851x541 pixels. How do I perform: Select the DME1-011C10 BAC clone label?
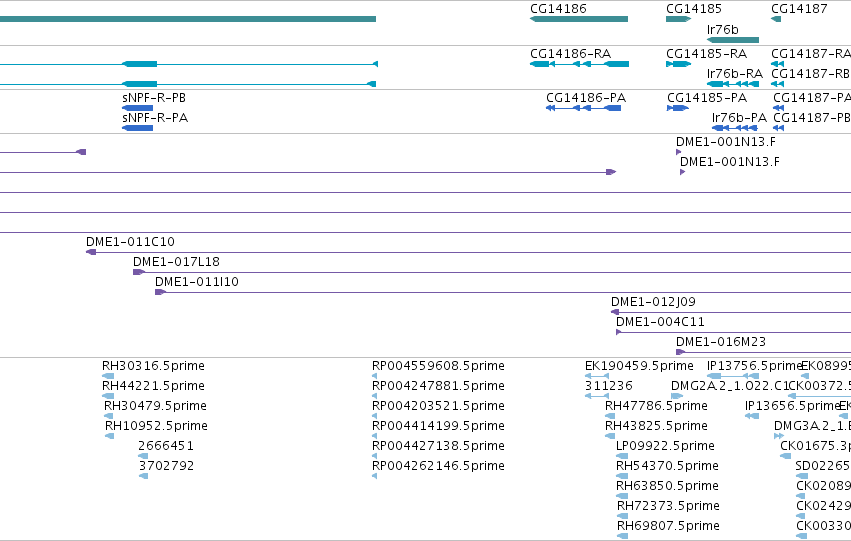[x=130, y=241]
